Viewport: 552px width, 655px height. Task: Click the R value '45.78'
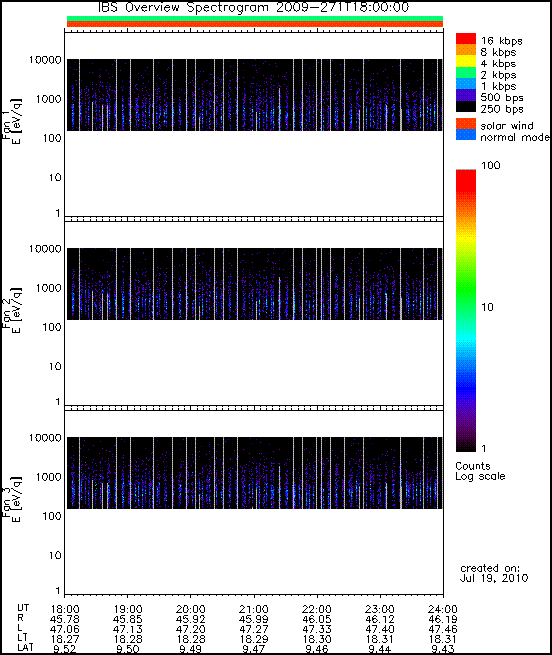click(65, 619)
